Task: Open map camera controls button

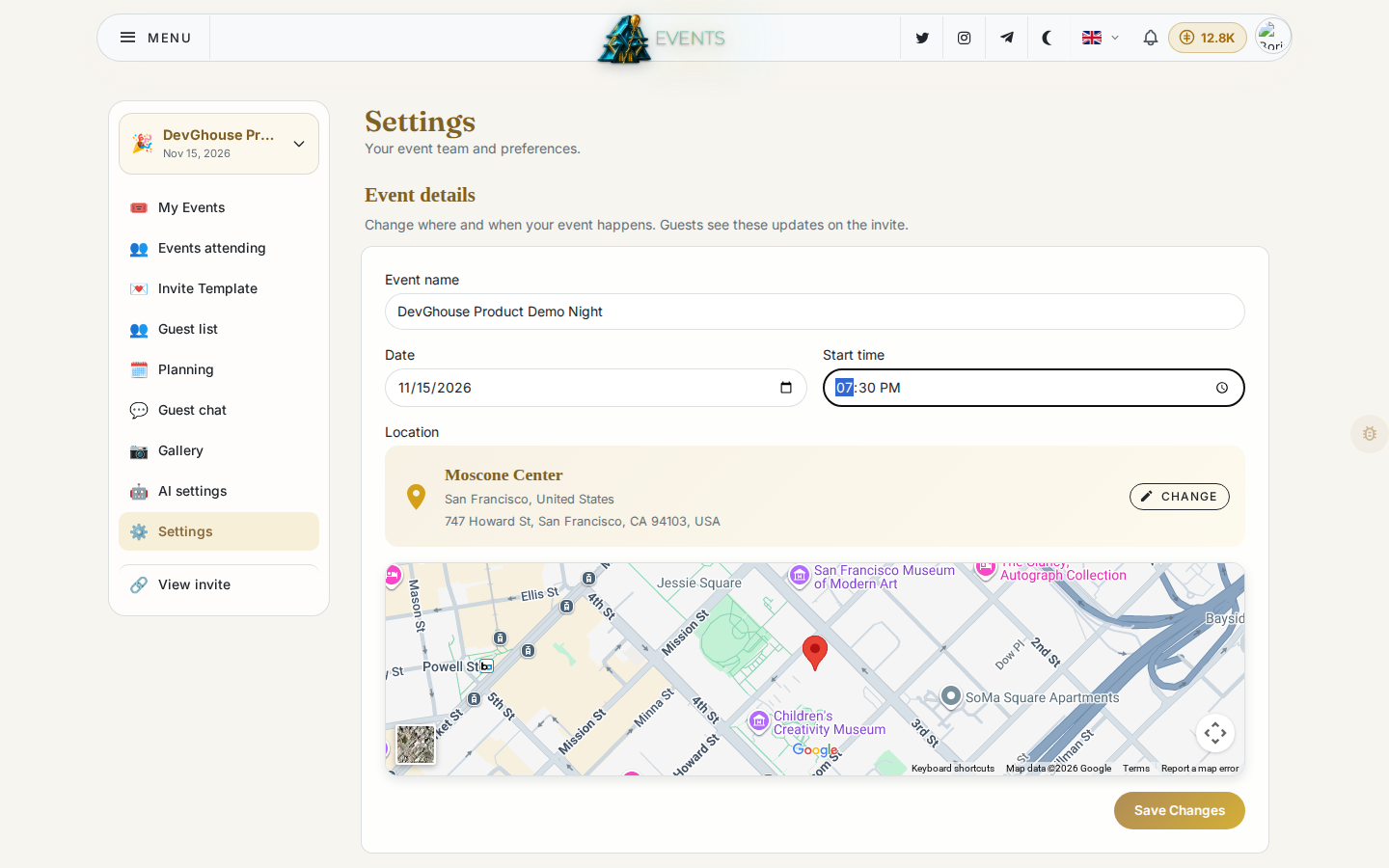Action: [x=1215, y=733]
